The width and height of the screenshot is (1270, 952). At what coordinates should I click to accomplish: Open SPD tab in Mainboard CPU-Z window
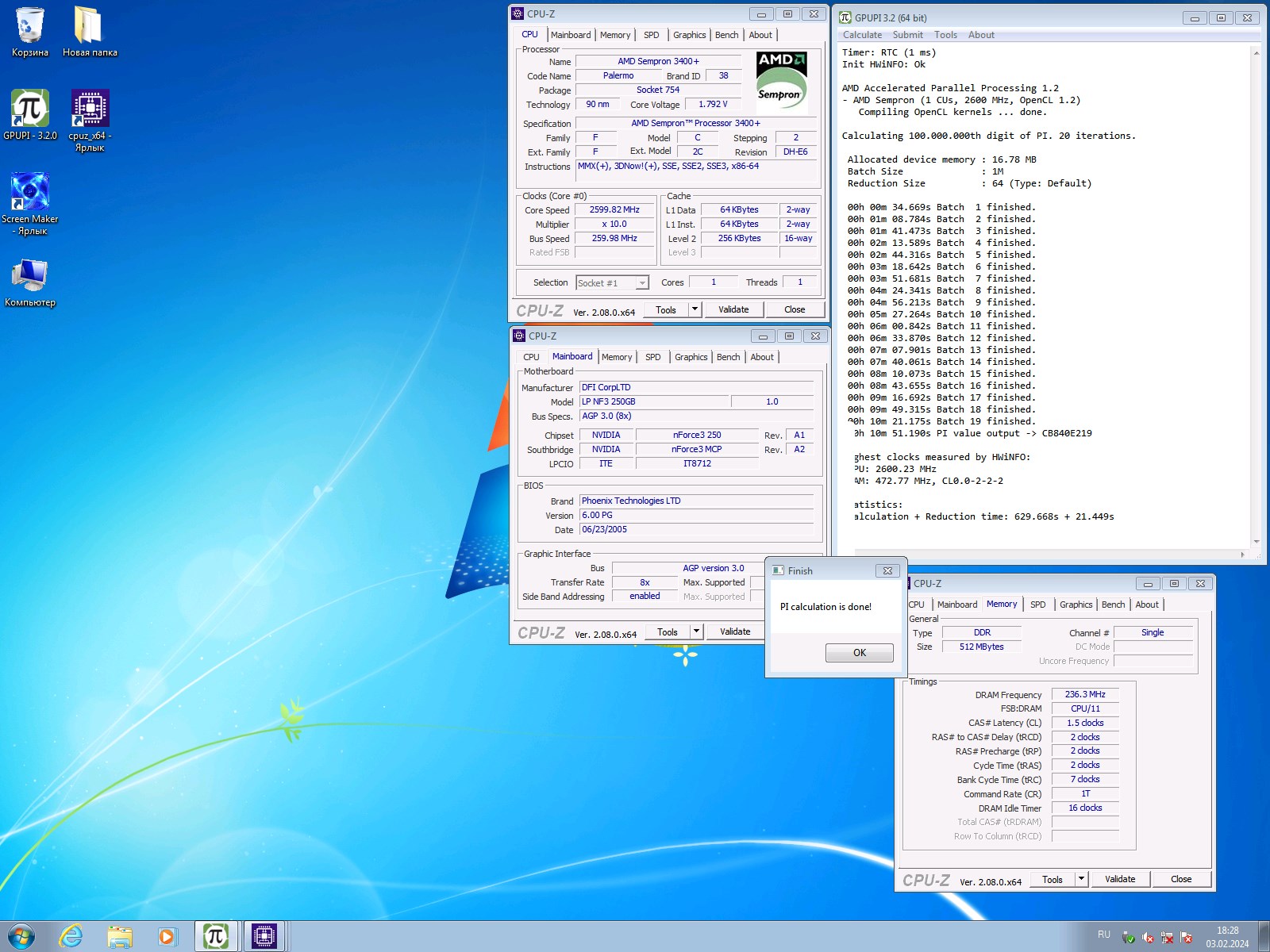coord(653,357)
